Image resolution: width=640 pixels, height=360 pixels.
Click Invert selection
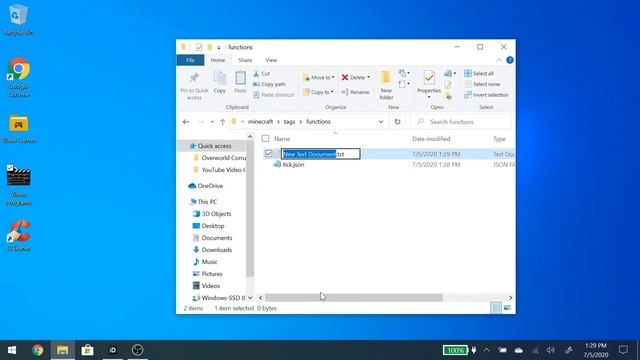point(486,95)
